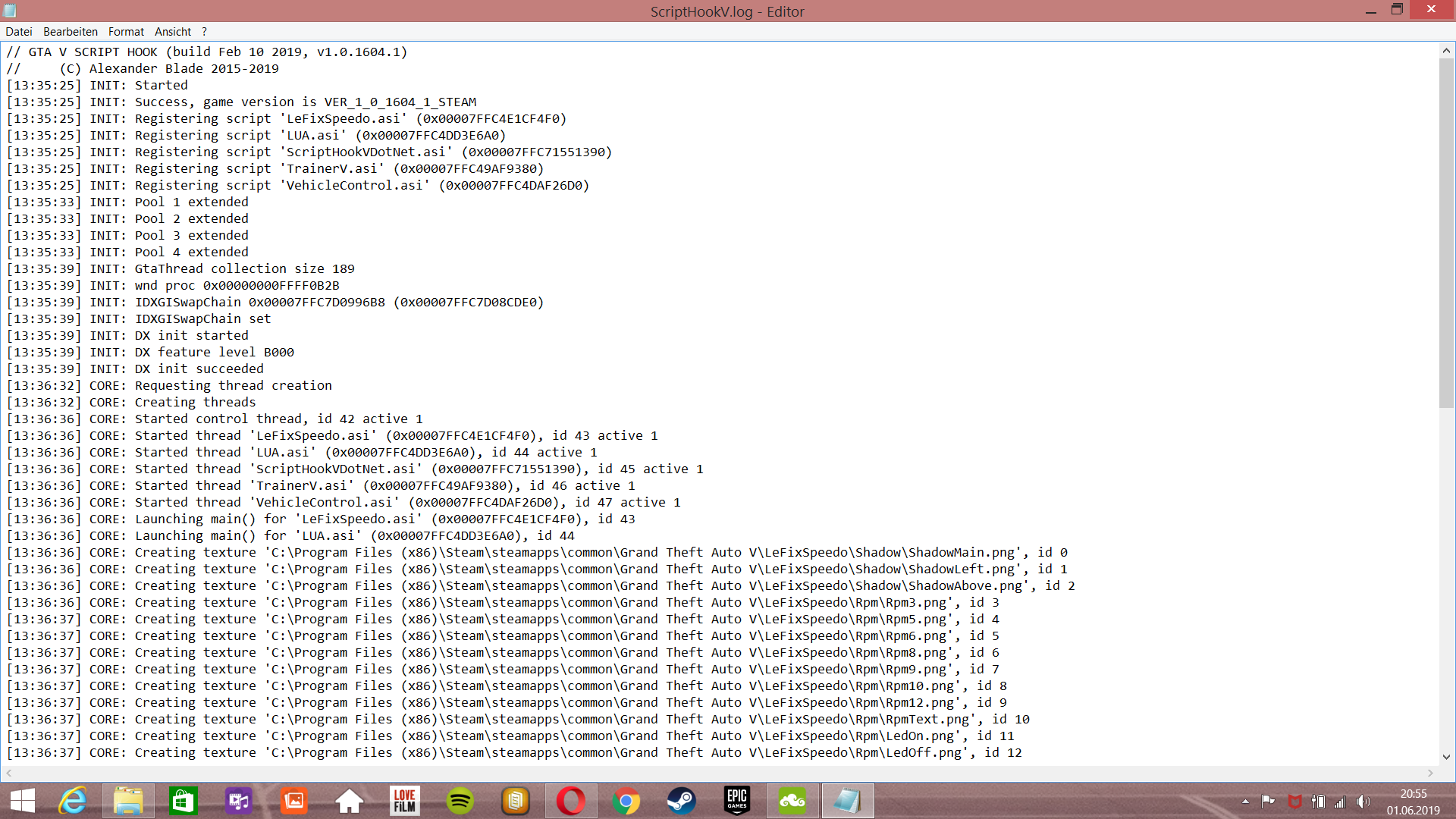Open Google Chrome from taskbar

click(x=626, y=801)
